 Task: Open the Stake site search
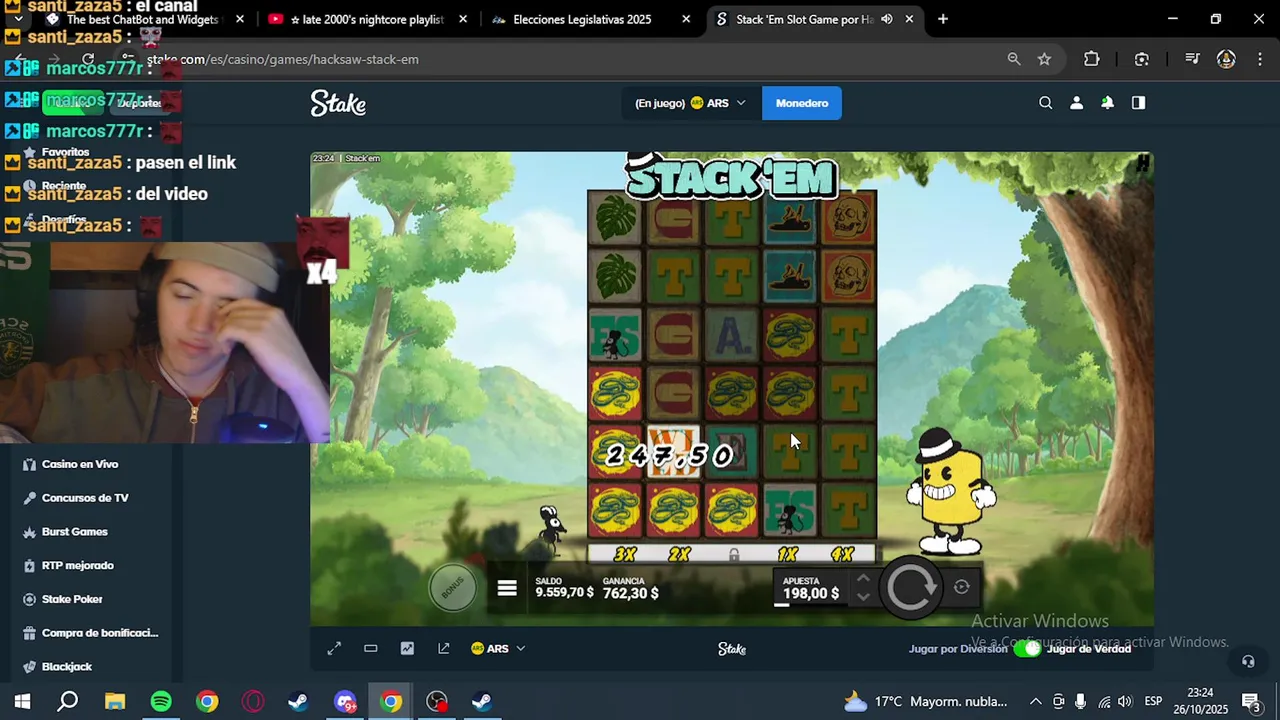pos(1046,103)
